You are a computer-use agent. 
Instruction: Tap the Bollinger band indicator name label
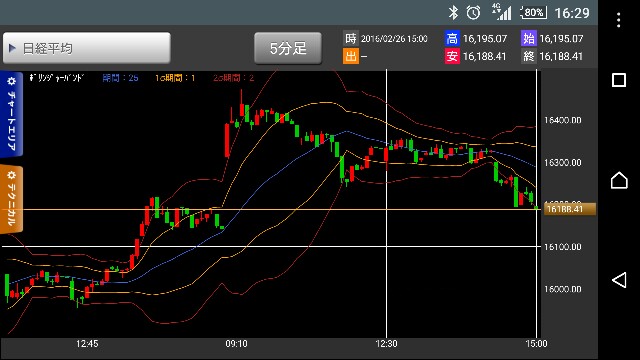pyautogui.click(x=57, y=78)
